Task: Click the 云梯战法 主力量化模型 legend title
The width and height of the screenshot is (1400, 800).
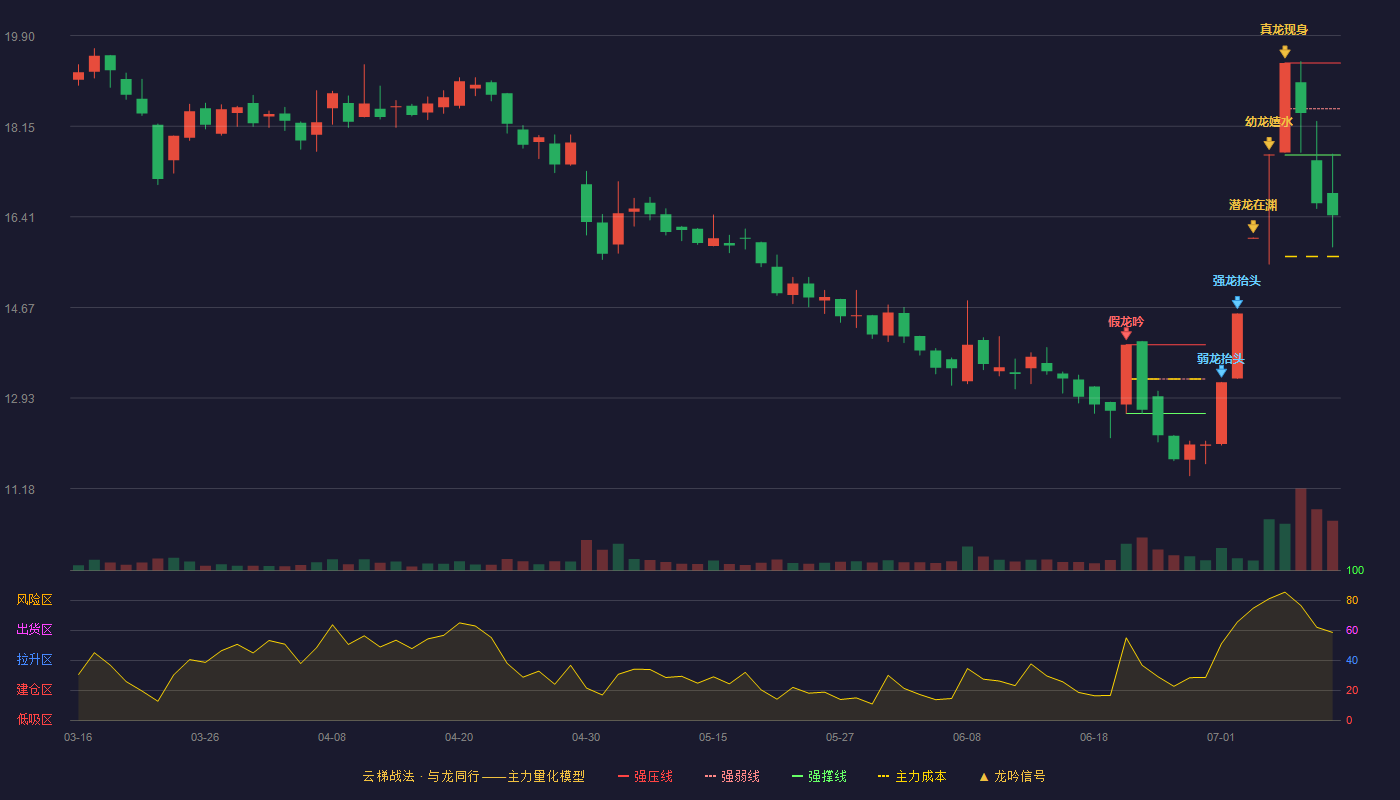Action: coord(474,776)
